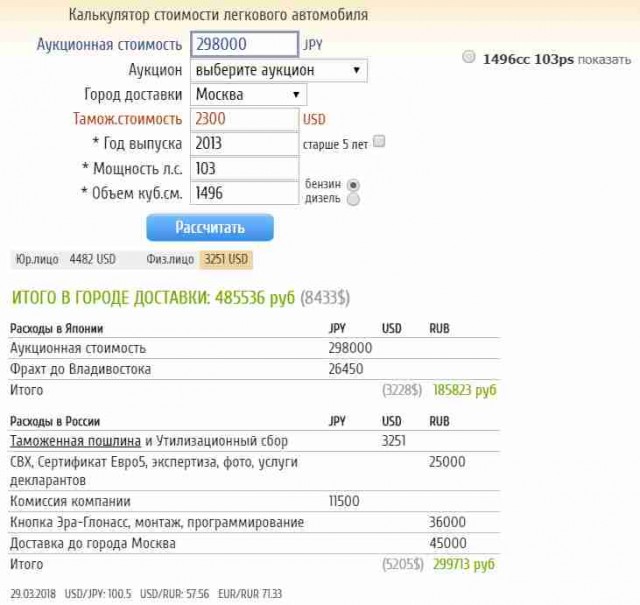Viewport: 640px width, 605px height.
Task: Select the '1496cc 103ps' radio option
Action: coord(469,58)
